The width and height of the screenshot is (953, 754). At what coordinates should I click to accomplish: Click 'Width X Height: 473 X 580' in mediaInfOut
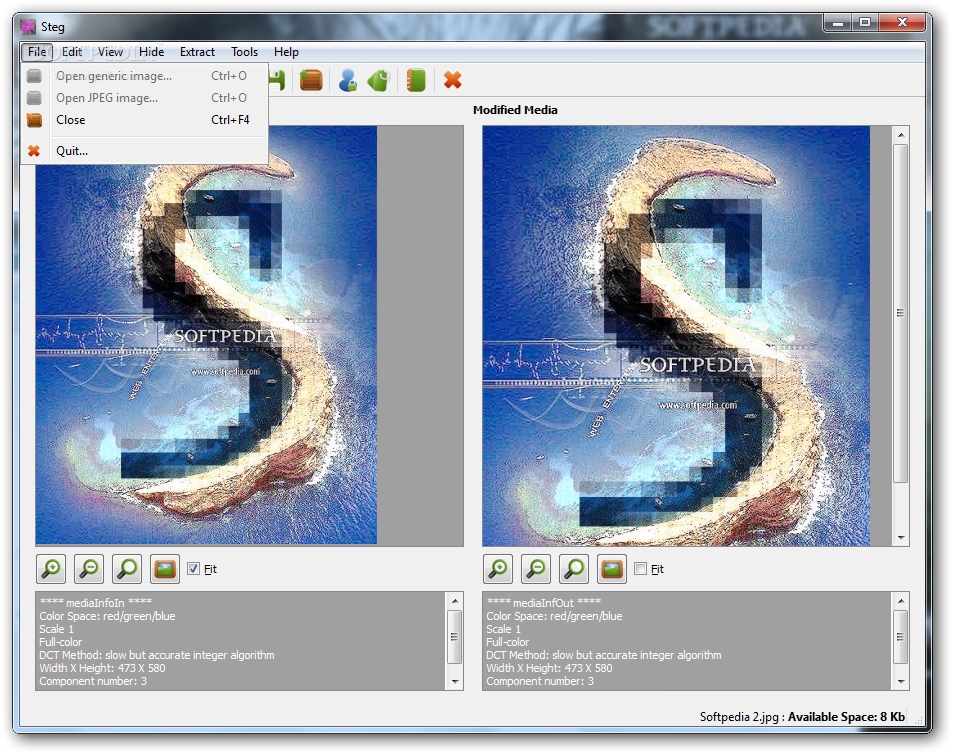click(x=549, y=668)
